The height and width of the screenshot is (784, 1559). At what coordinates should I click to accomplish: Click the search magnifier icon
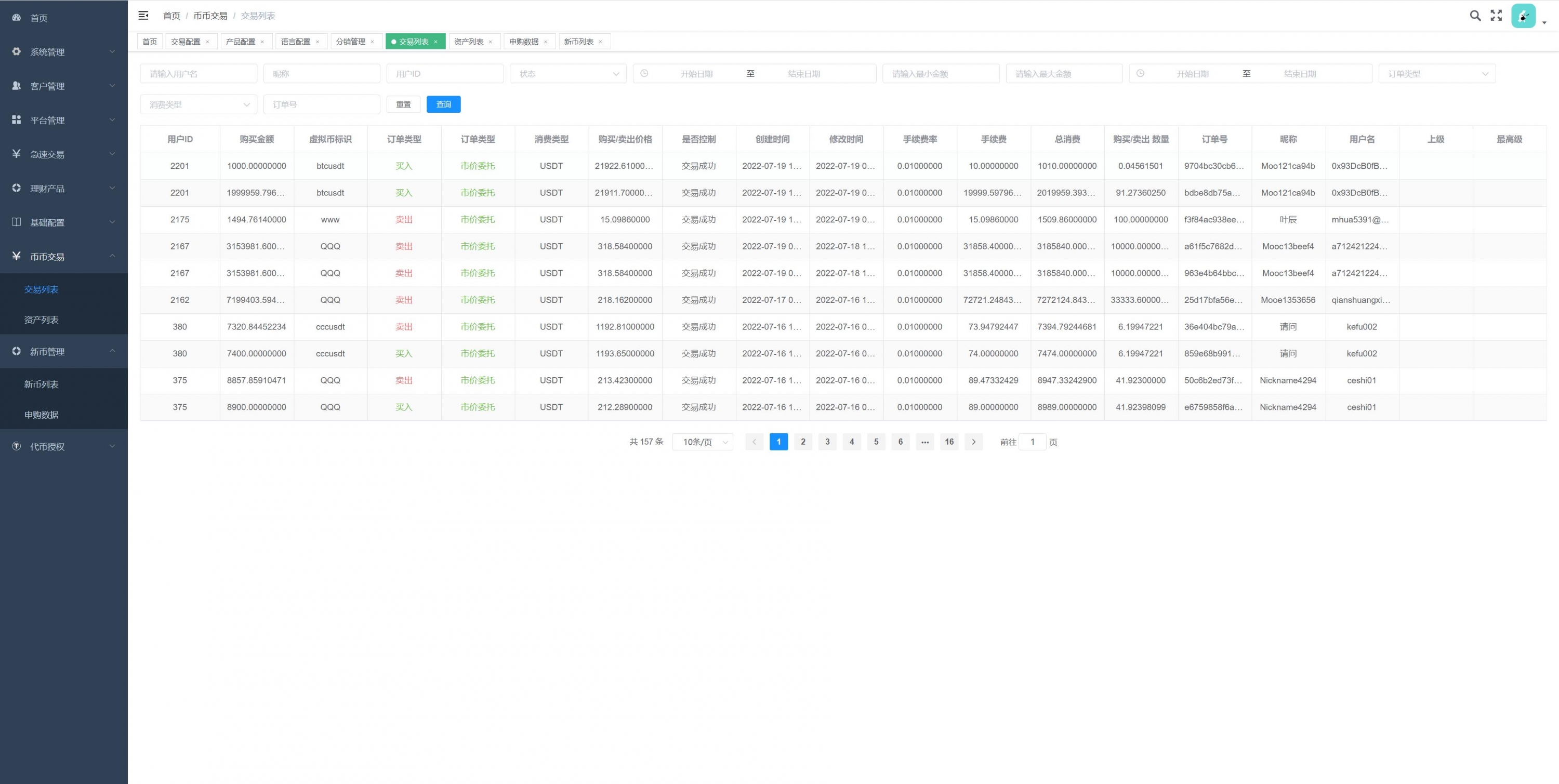[x=1475, y=16]
